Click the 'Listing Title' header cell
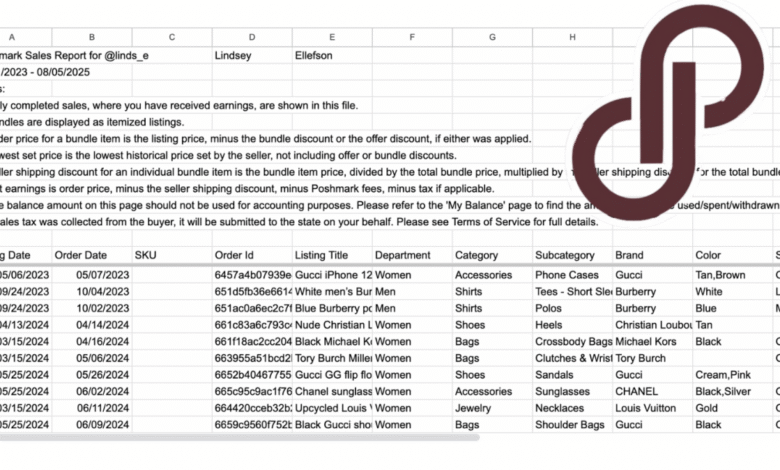Viewport: 780px width, 470px height. pyautogui.click(x=332, y=255)
